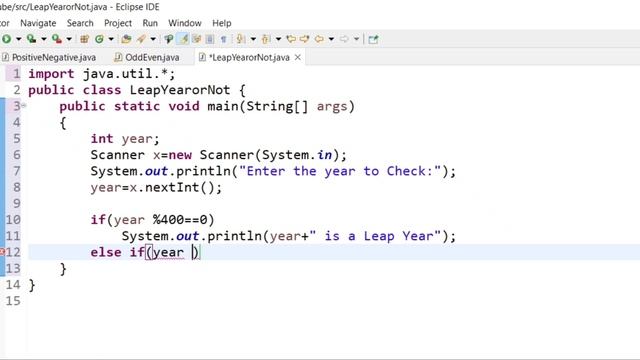Click the greyed Forward navigation arrow
The width and height of the screenshot is (640, 360).
click(344, 39)
